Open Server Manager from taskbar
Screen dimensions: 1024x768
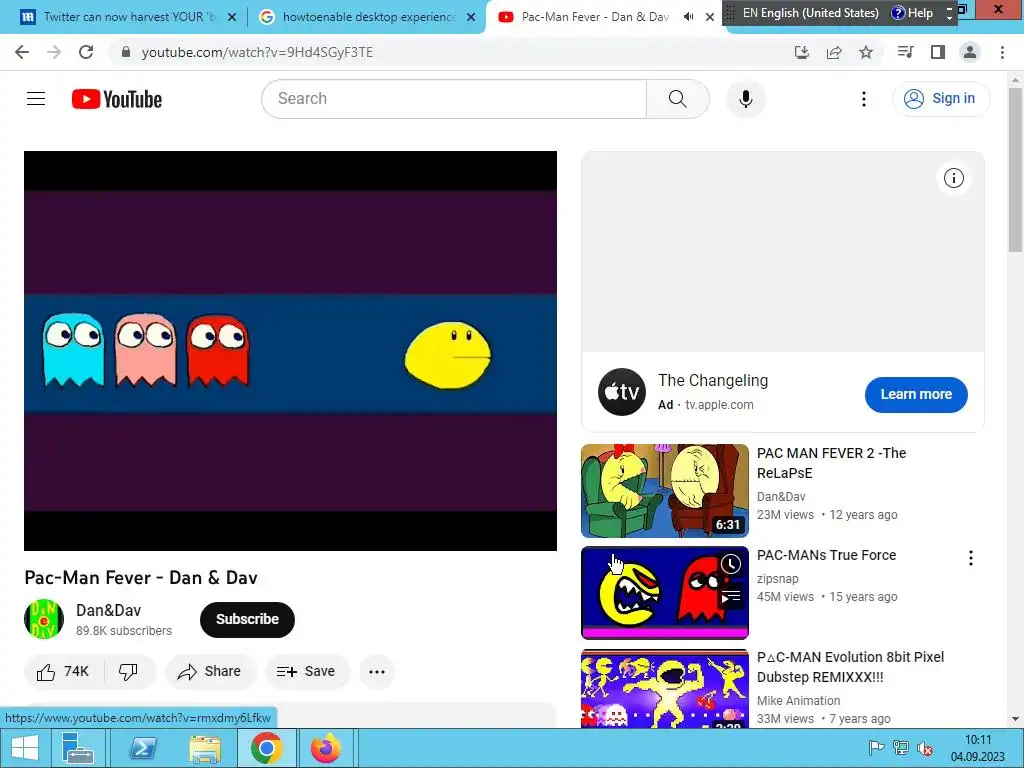(78, 748)
